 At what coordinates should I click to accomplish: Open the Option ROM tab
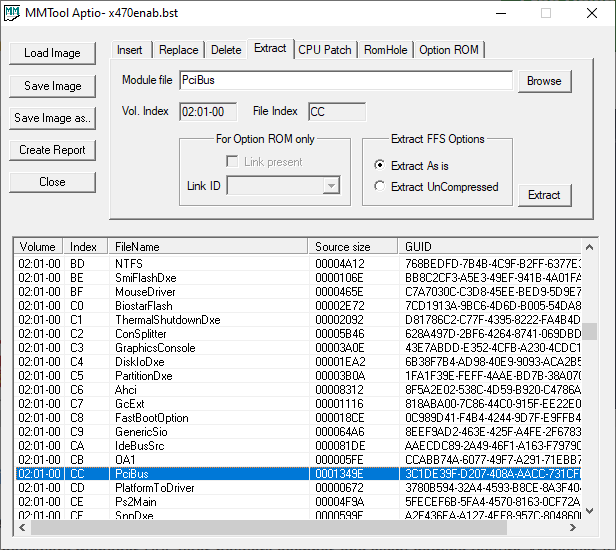[448, 50]
